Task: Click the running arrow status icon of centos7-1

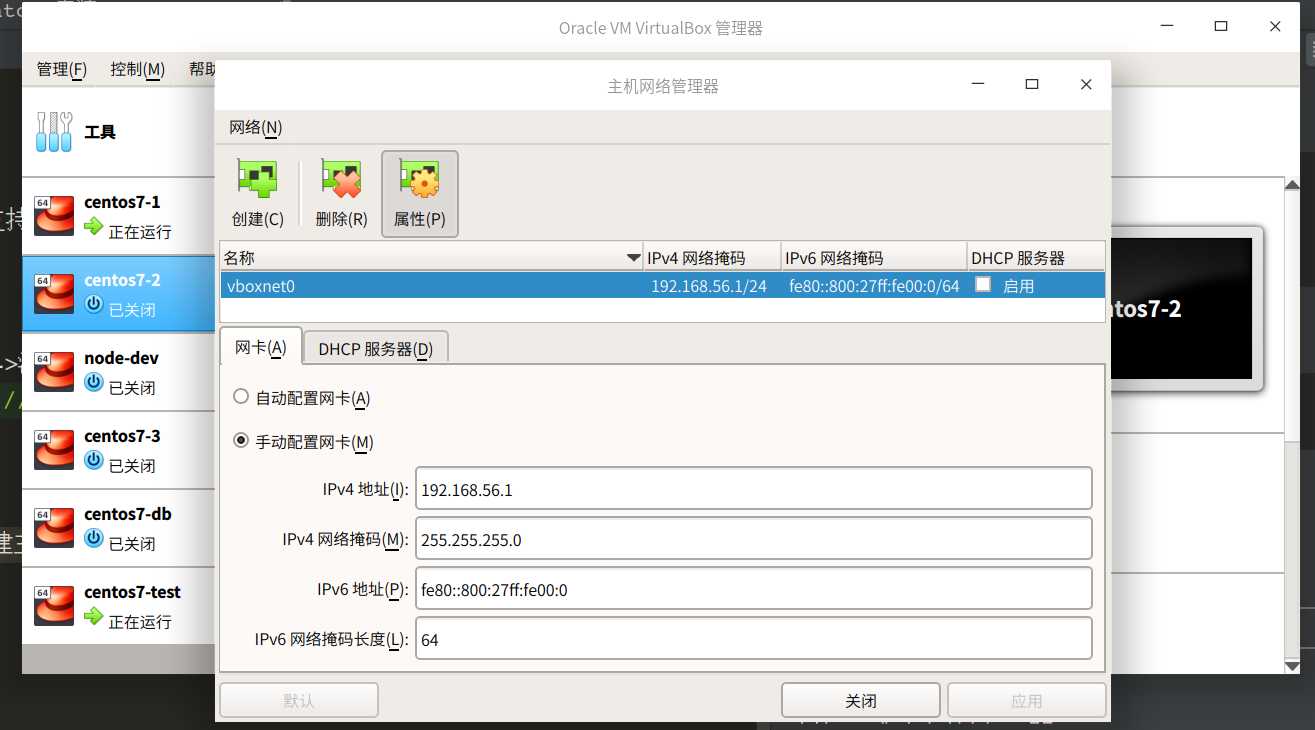Action: pos(94,226)
